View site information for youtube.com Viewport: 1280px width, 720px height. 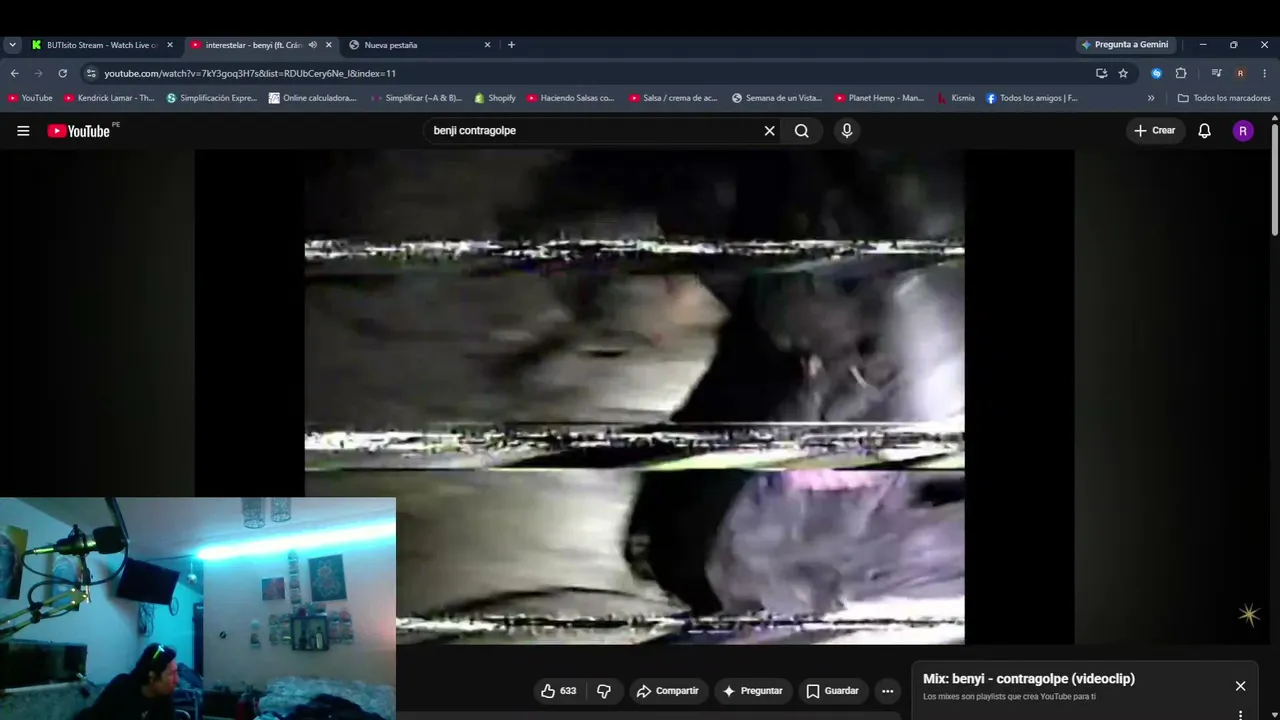click(x=91, y=73)
